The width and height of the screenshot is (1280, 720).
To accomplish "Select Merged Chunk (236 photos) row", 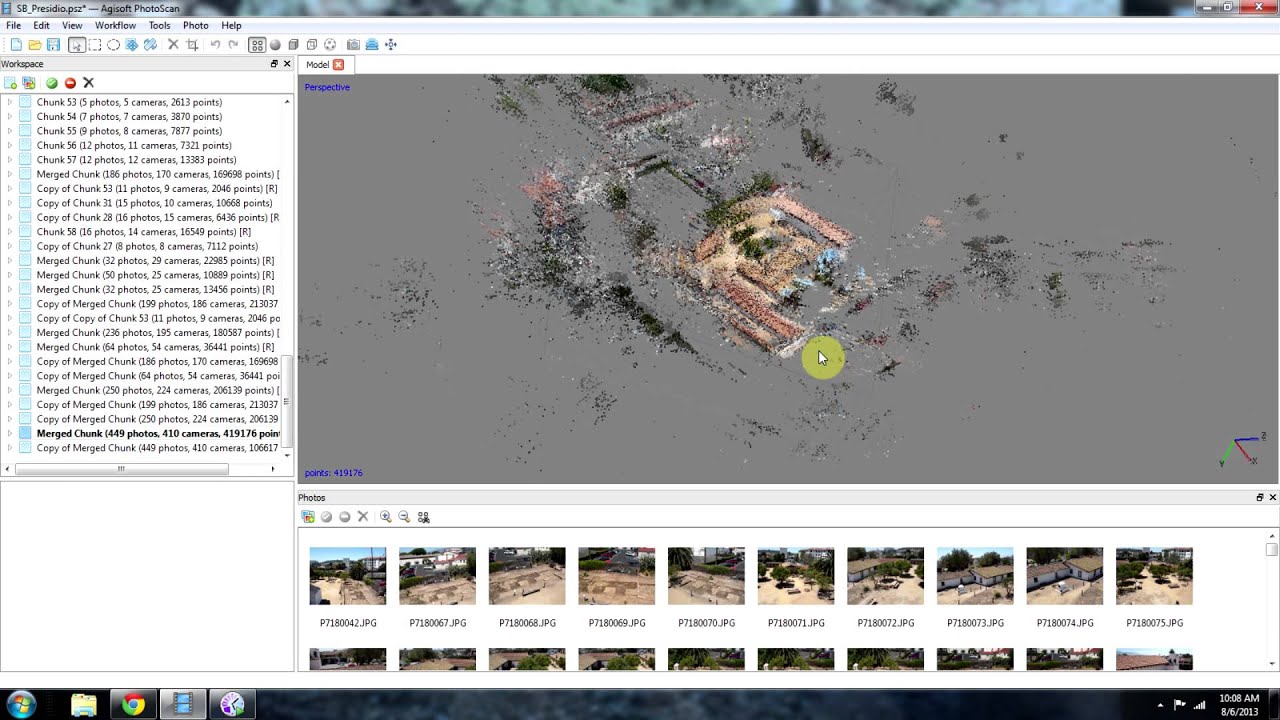I will pyautogui.click(x=158, y=333).
